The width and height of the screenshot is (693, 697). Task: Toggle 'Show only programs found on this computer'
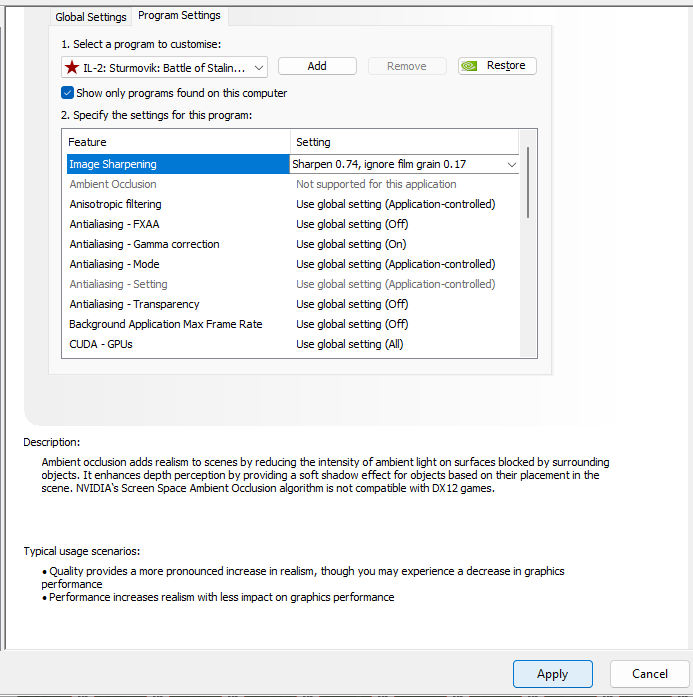tap(68, 93)
